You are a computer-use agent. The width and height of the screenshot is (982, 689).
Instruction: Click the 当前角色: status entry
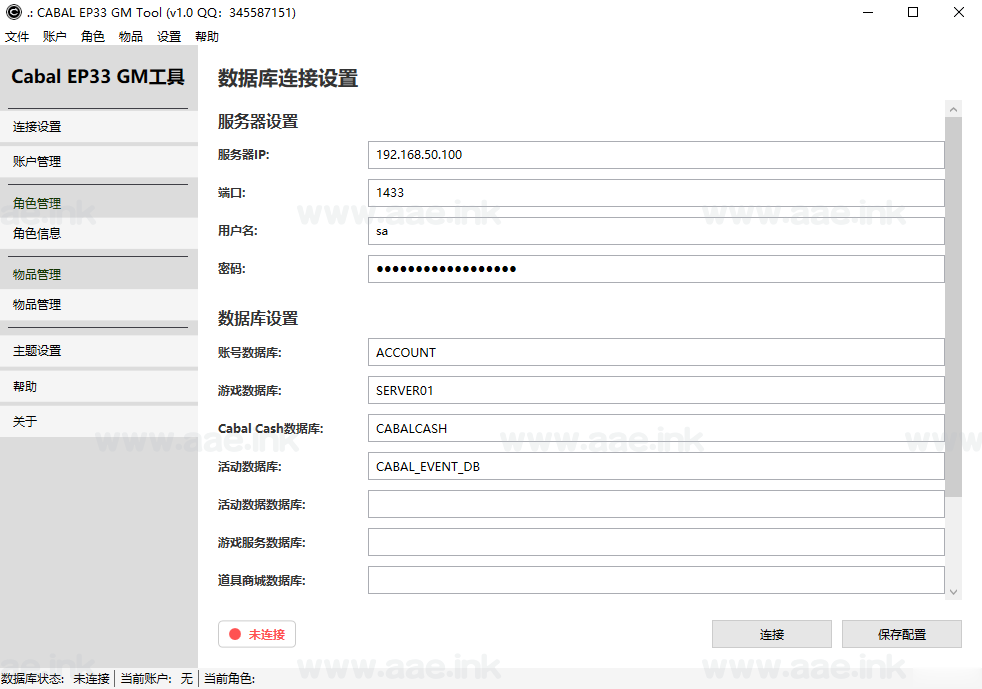[x=229, y=678]
